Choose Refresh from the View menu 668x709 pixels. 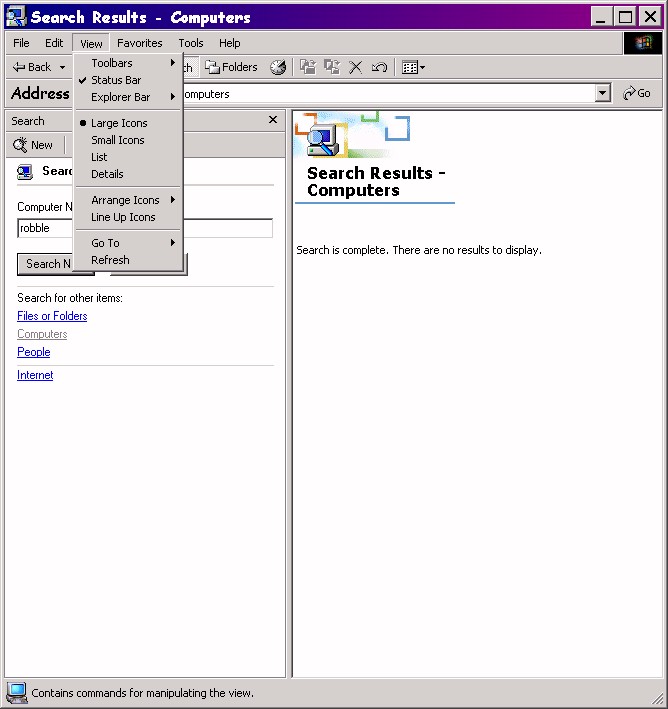pos(128,260)
